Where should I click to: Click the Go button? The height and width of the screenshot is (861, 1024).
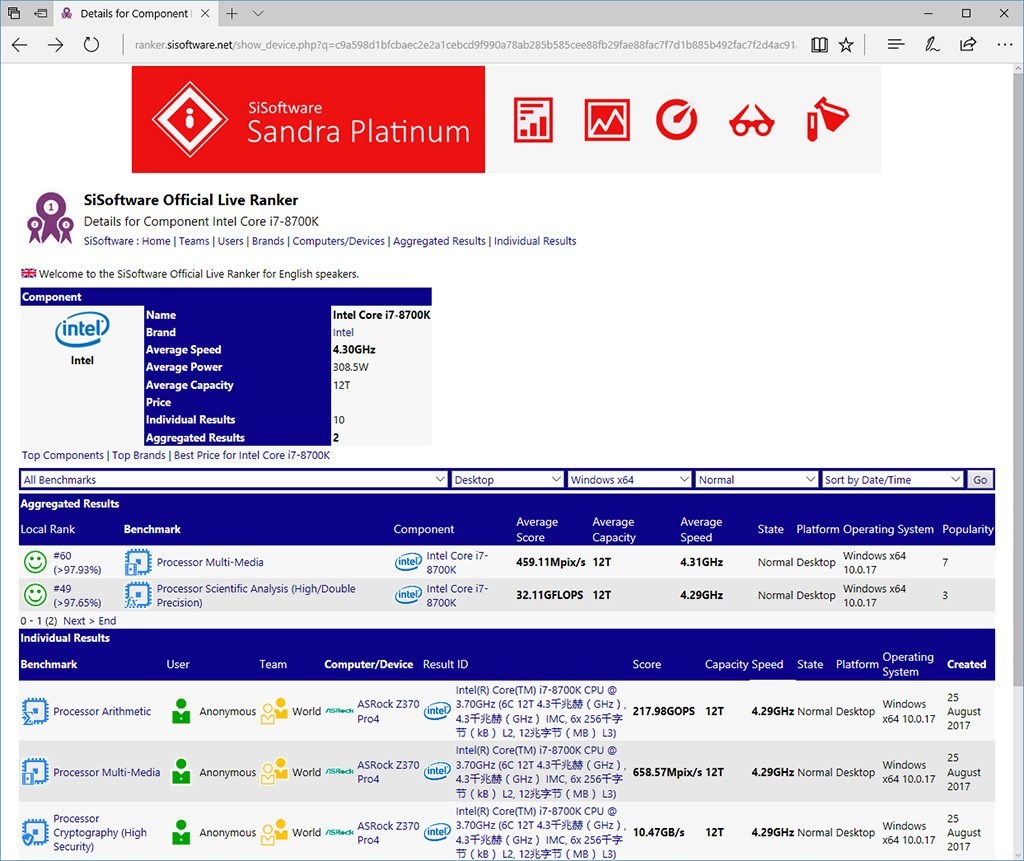[x=980, y=479]
